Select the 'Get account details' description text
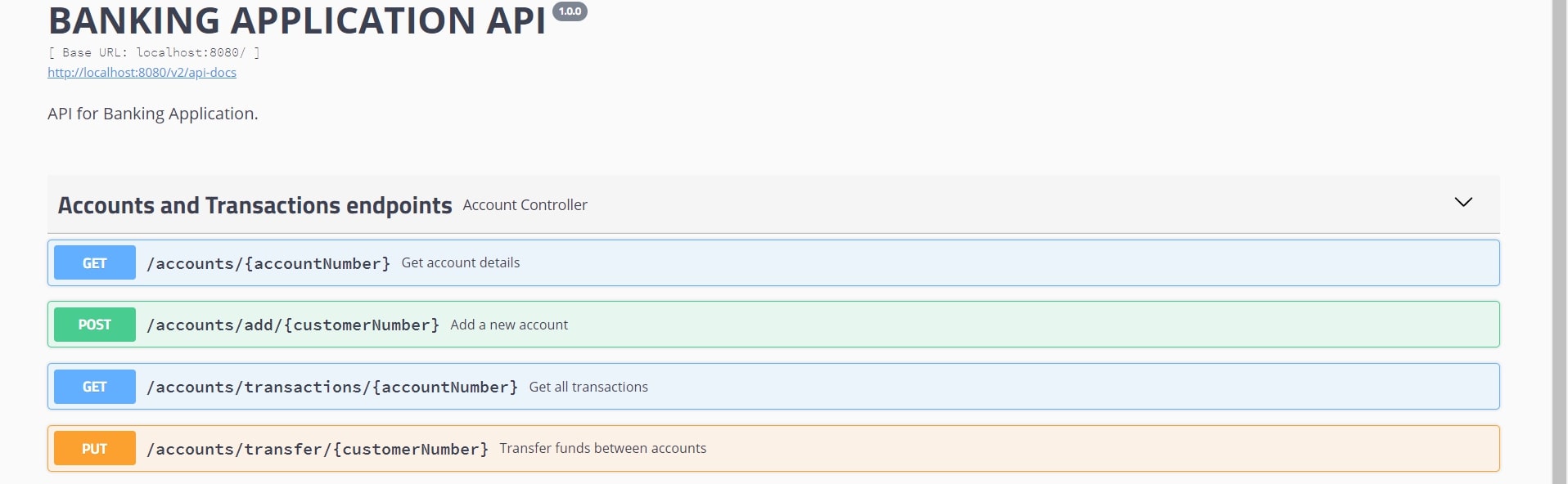The width and height of the screenshot is (1568, 484). click(461, 262)
